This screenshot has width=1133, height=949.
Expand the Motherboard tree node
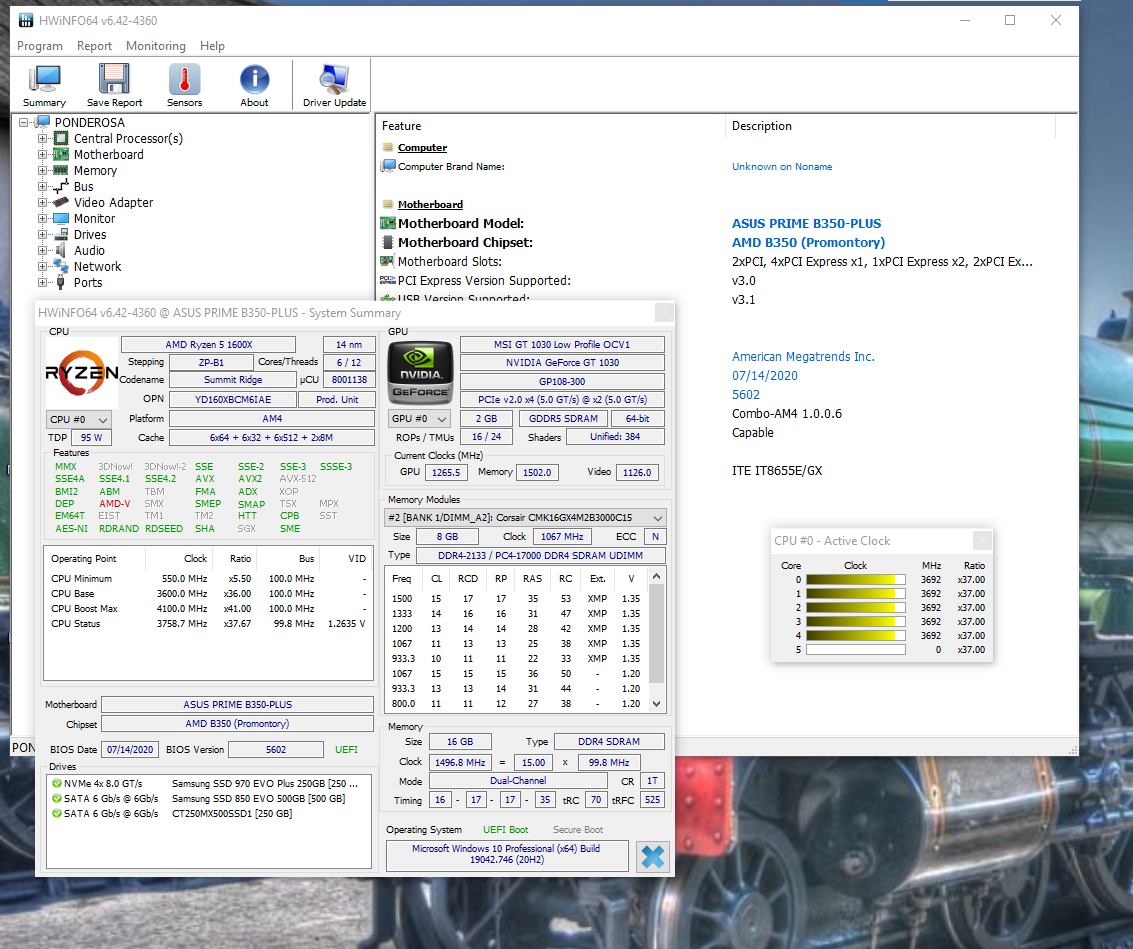42,154
